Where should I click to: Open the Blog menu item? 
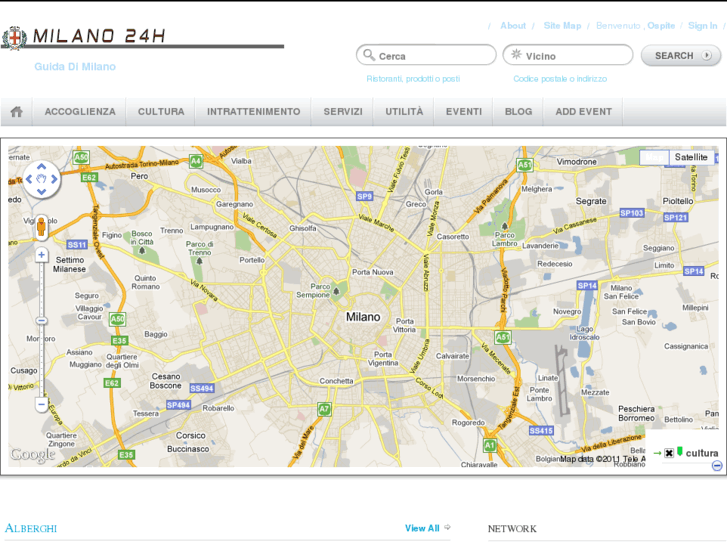pos(518,112)
